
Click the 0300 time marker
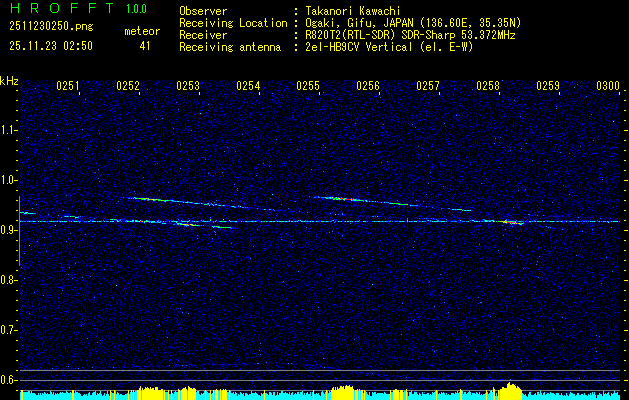click(608, 86)
